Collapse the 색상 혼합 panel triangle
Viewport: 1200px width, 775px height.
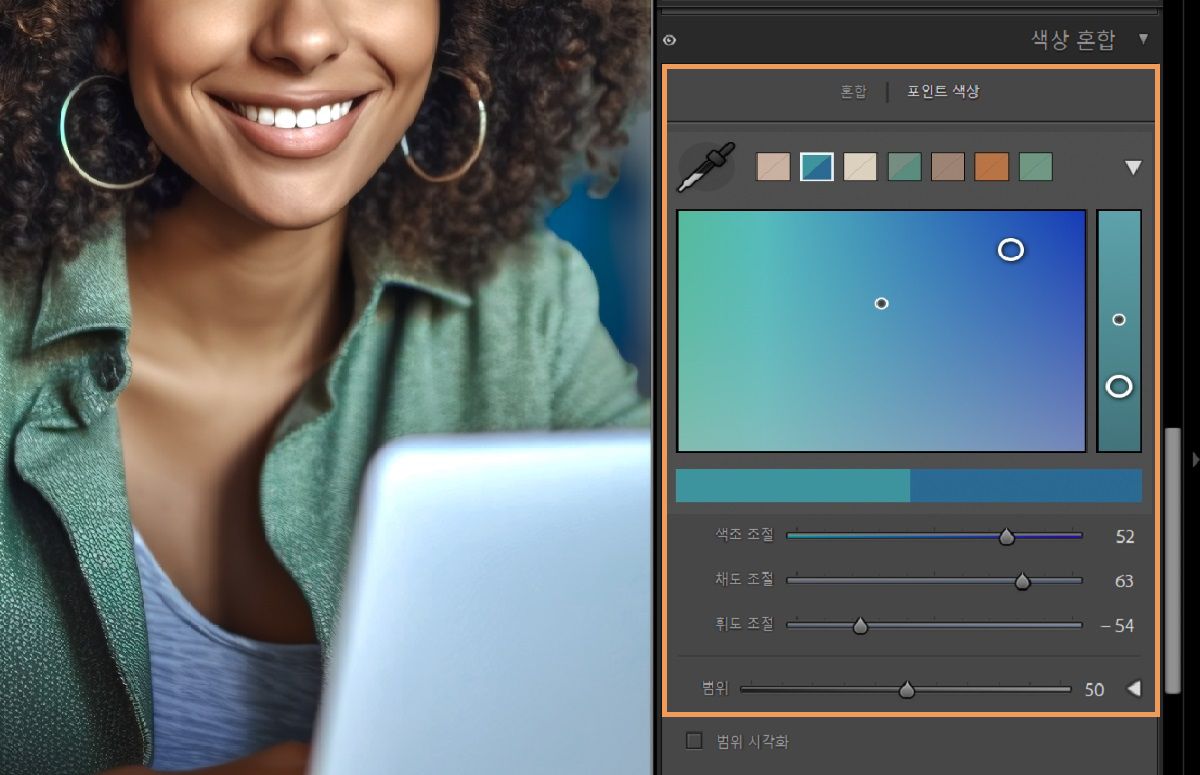tap(1143, 39)
